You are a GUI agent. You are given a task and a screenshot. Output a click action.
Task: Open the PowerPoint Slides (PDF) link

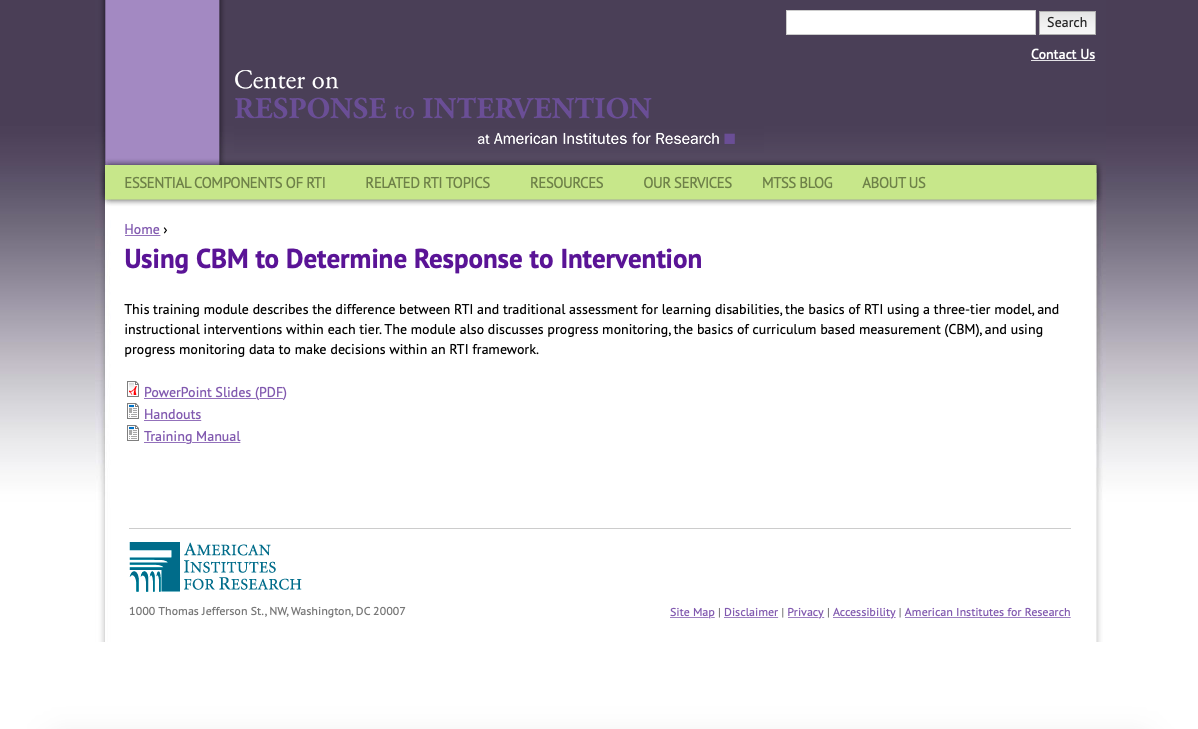(215, 392)
